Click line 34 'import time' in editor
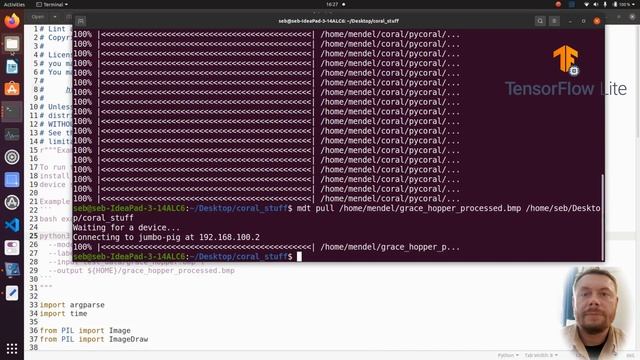The width and height of the screenshot is (640, 360). [x=63, y=313]
